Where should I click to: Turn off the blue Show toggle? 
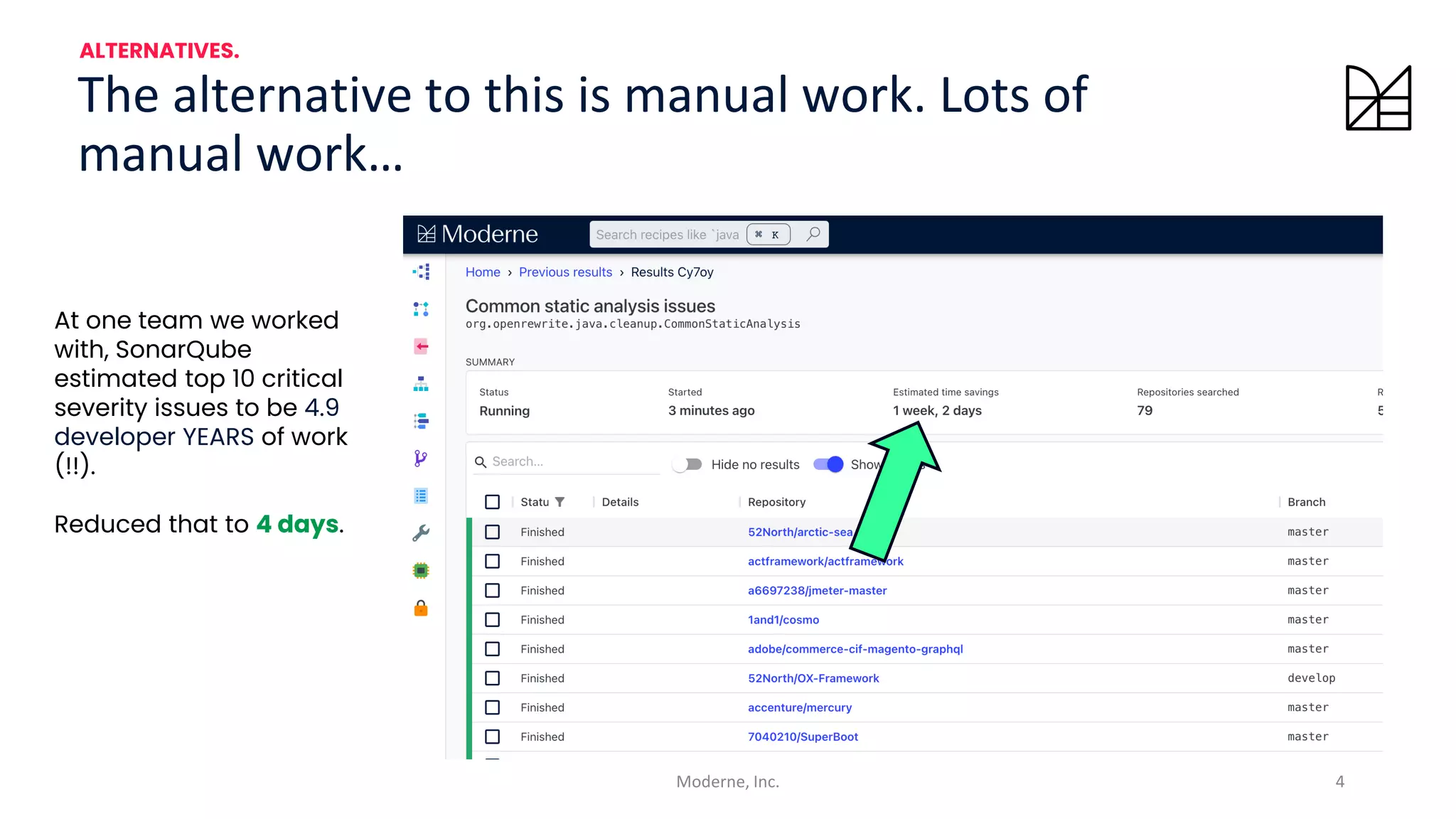(x=828, y=464)
